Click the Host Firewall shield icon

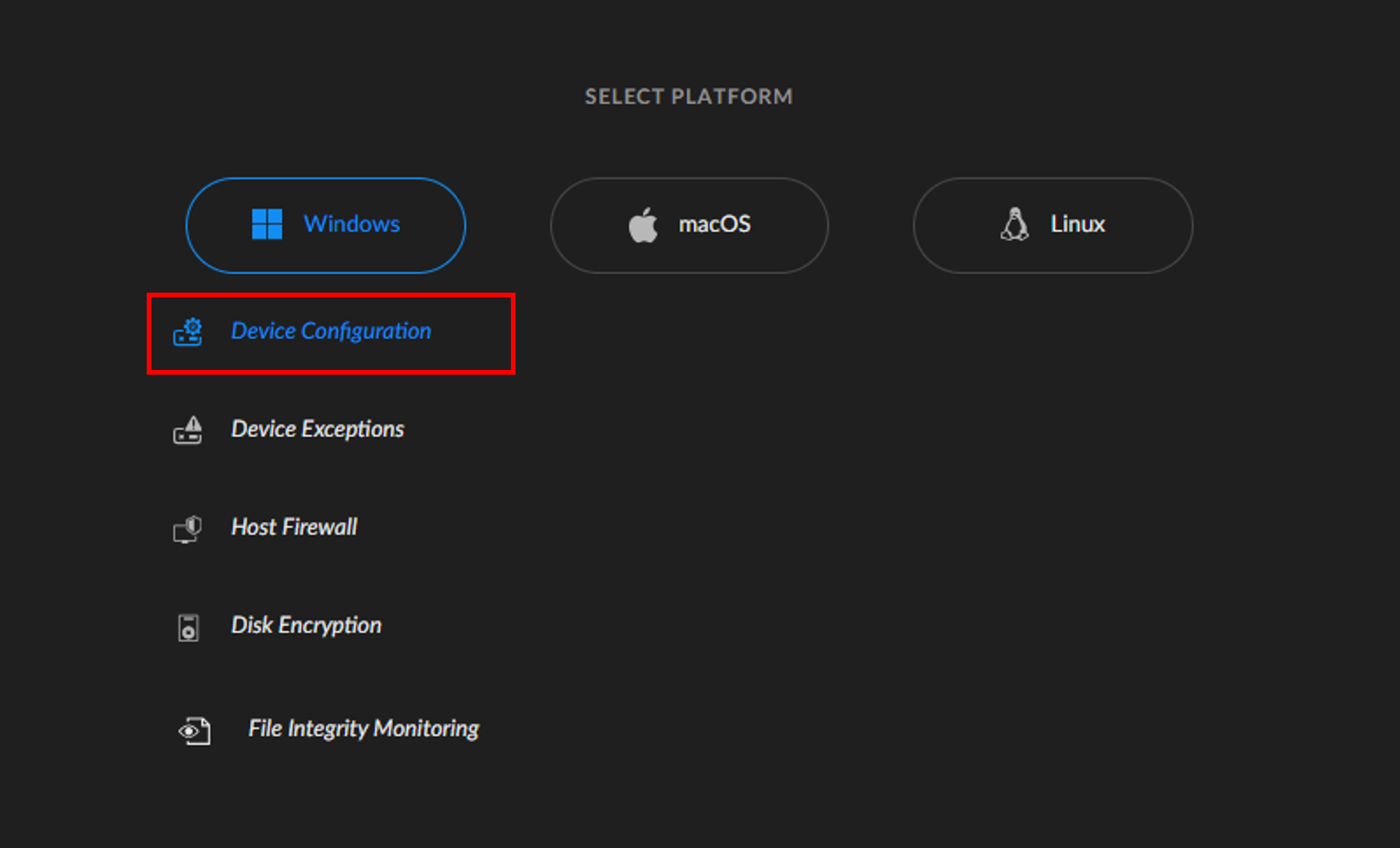click(x=188, y=529)
